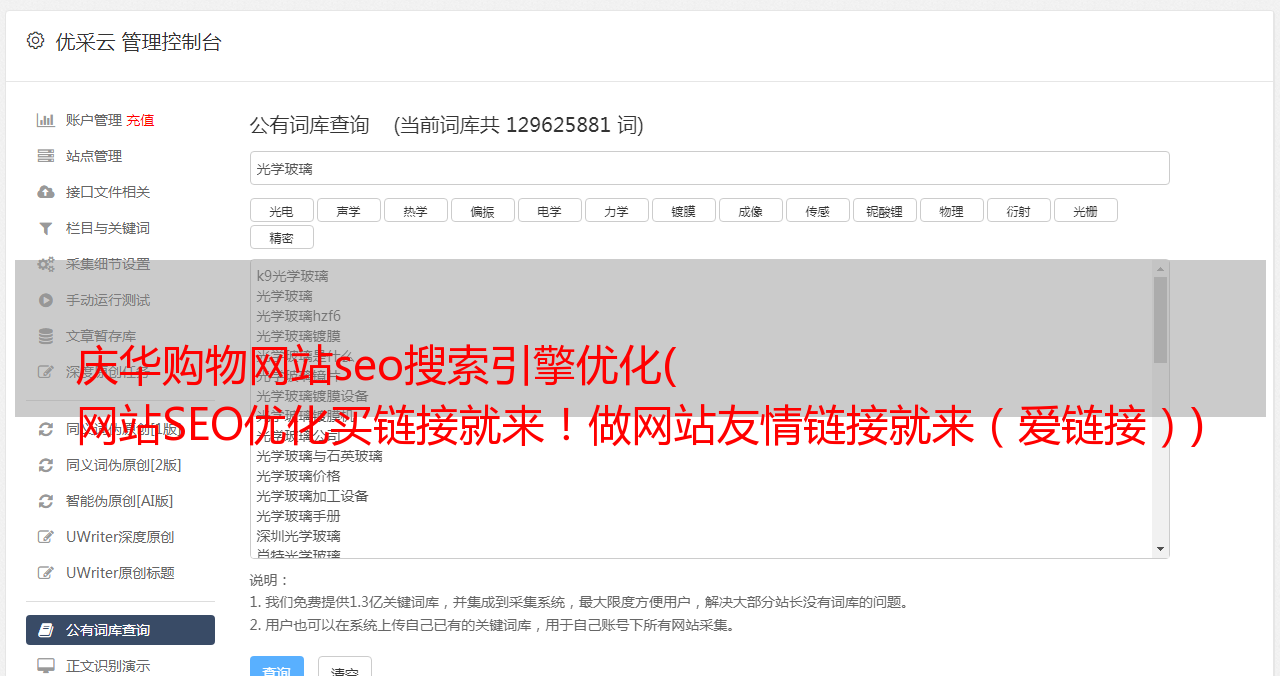1280x676 pixels.
Task: Click the gear icon beside 优采云 管理控制台
Action: pos(35,41)
